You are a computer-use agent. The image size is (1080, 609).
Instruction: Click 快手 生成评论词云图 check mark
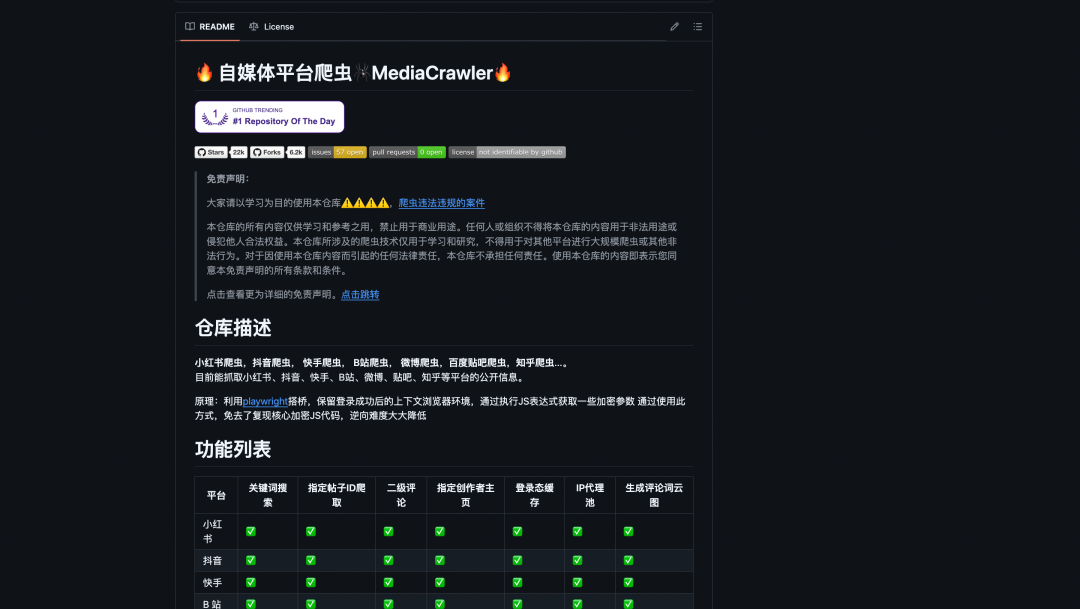click(628, 583)
